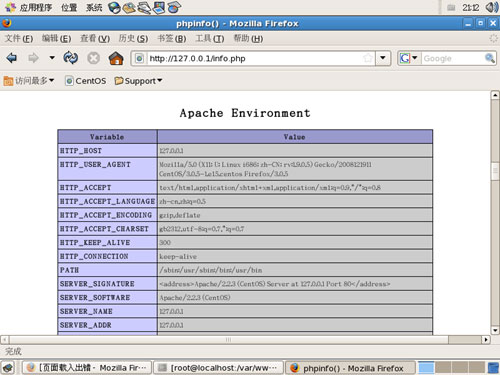Open the history dropdown beside Forward button
The height and width of the screenshot is (375, 500).
tap(52, 58)
